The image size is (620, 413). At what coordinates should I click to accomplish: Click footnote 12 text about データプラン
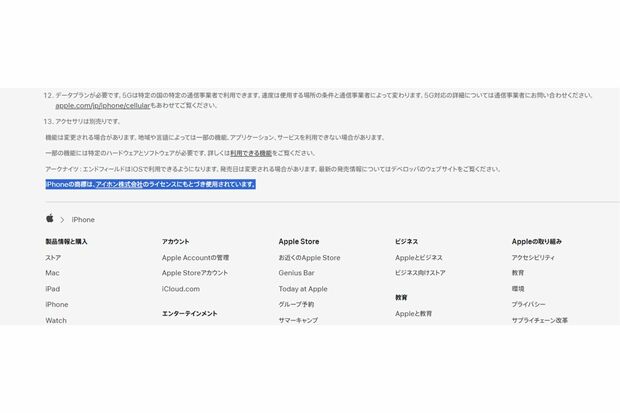324,100
